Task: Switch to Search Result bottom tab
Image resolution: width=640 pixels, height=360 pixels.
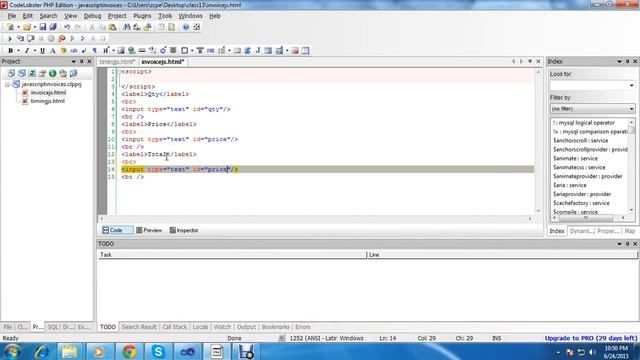Action: (139, 327)
